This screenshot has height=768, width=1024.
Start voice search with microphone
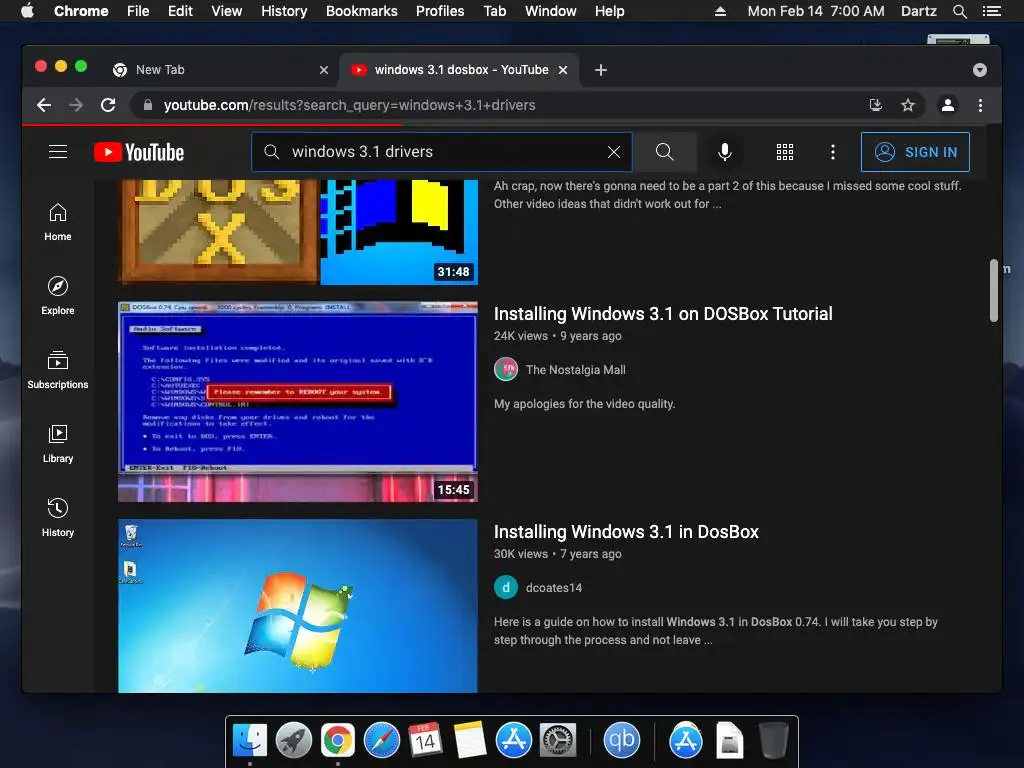pos(724,152)
